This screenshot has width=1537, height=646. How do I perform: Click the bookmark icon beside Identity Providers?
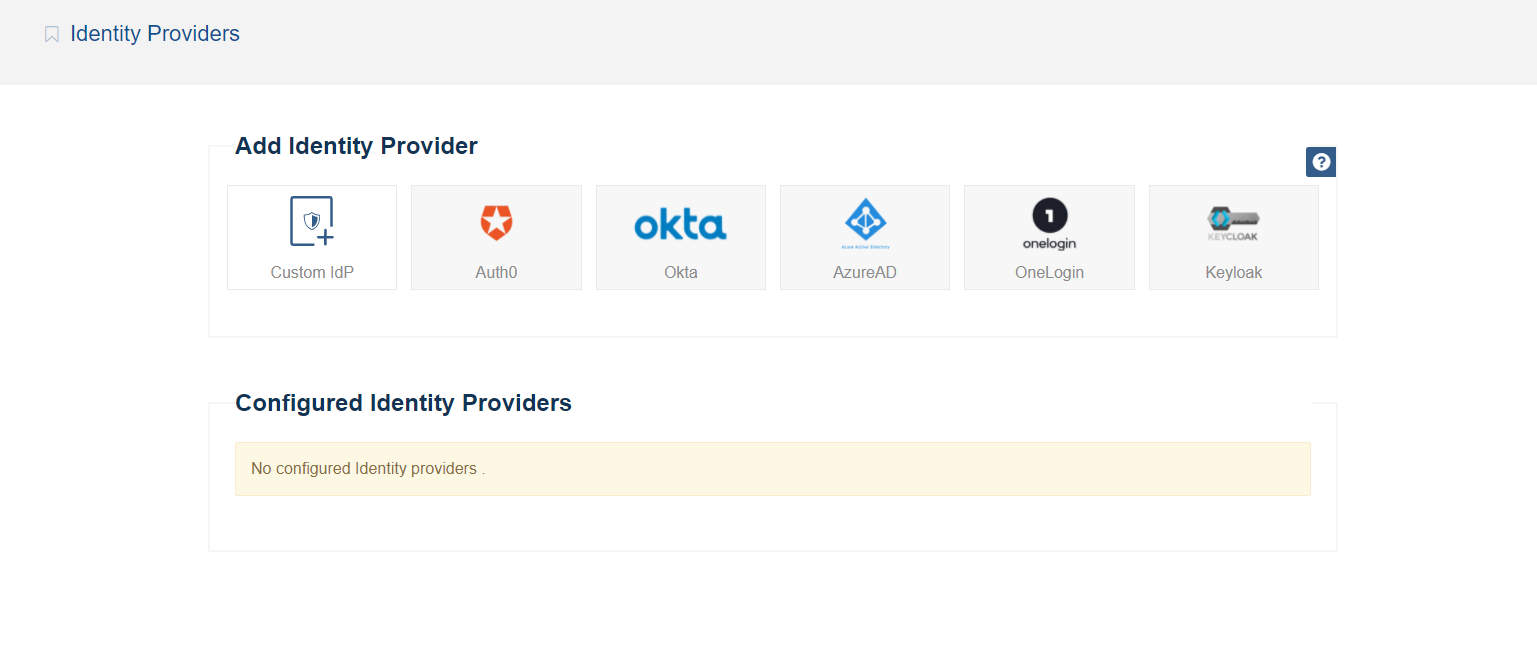pos(52,35)
